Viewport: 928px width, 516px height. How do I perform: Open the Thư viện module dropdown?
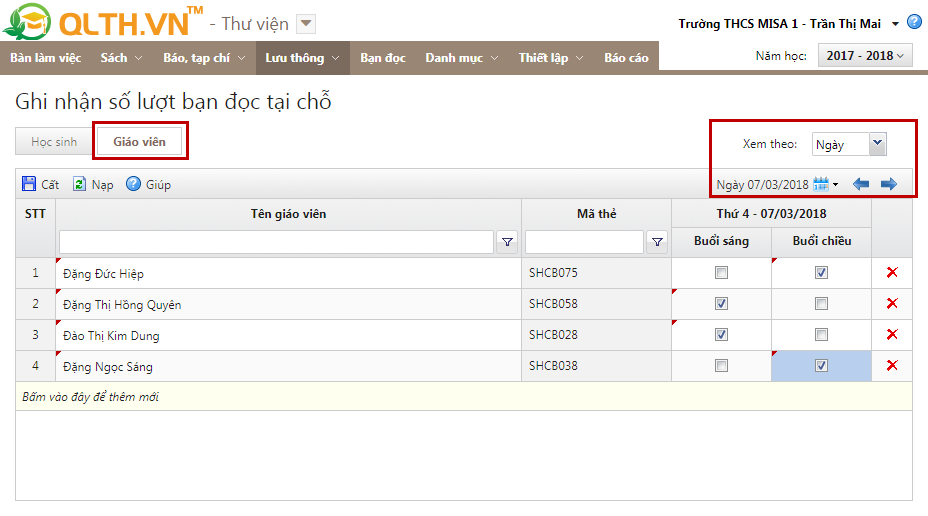pos(305,24)
